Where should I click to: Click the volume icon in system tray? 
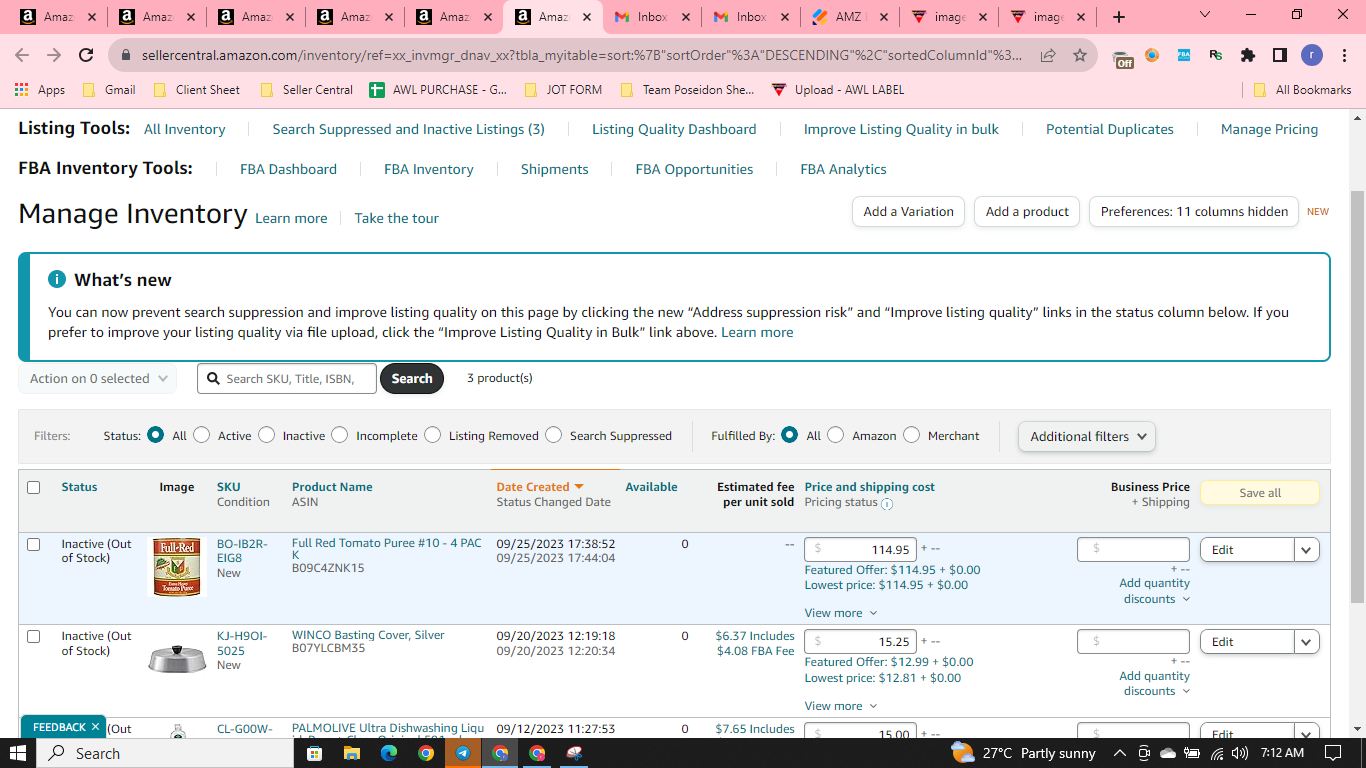click(1241, 753)
